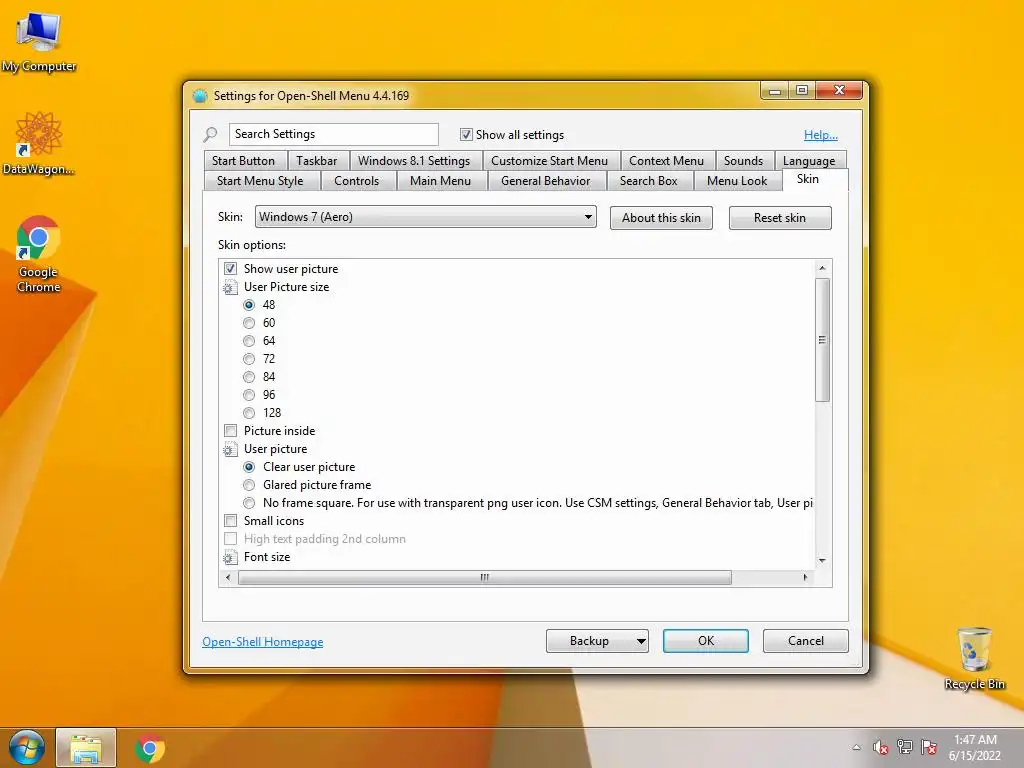The height and width of the screenshot is (768, 1024).
Task: Select 84 user picture size
Action: pos(249,377)
